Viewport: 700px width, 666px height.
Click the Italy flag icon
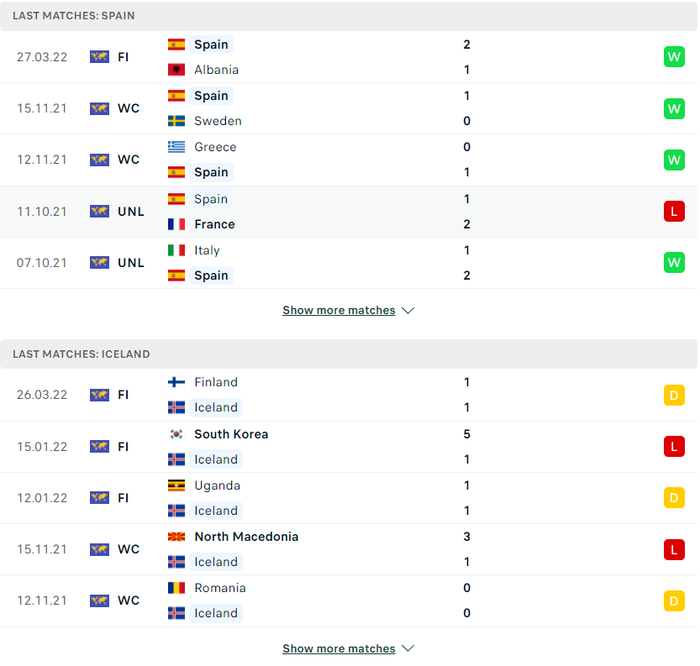click(x=176, y=250)
